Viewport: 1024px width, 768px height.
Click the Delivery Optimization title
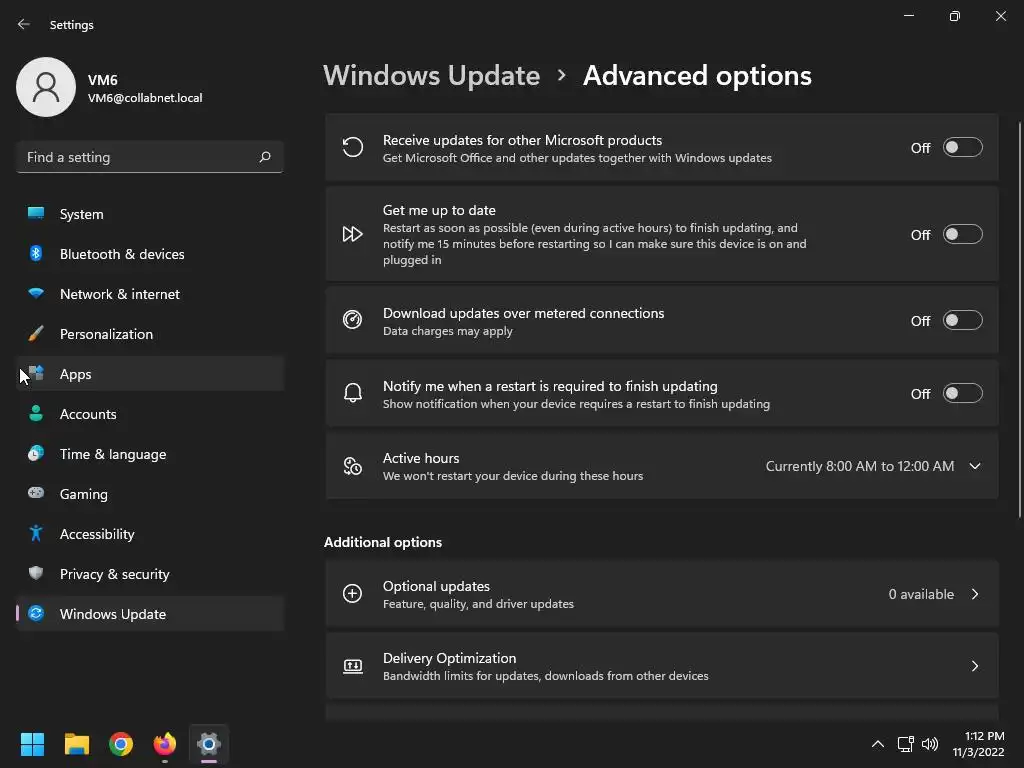pos(449,658)
